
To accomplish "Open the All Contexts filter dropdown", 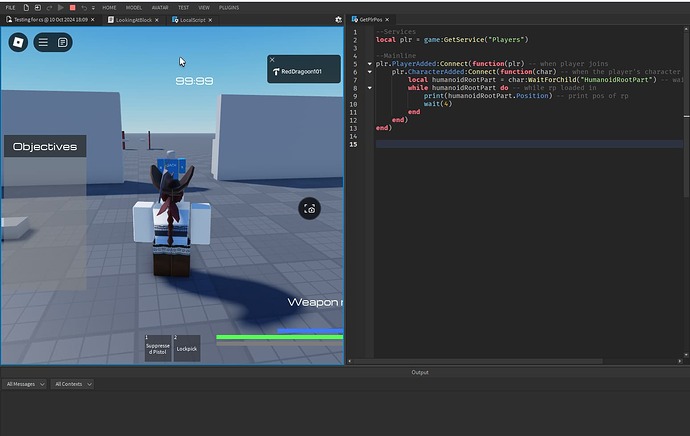I will tap(72, 384).
